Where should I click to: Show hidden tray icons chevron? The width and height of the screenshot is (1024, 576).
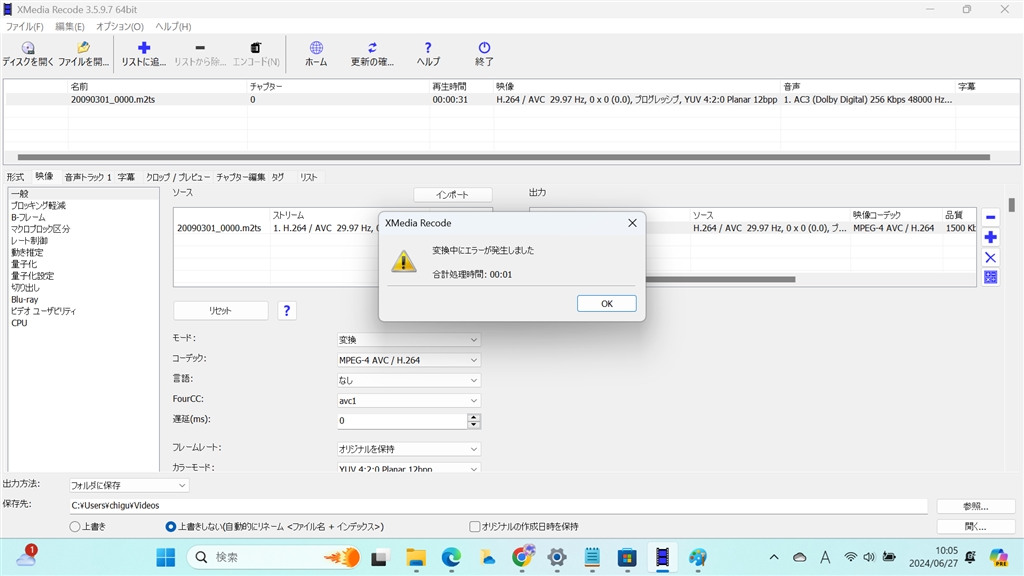(774, 557)
